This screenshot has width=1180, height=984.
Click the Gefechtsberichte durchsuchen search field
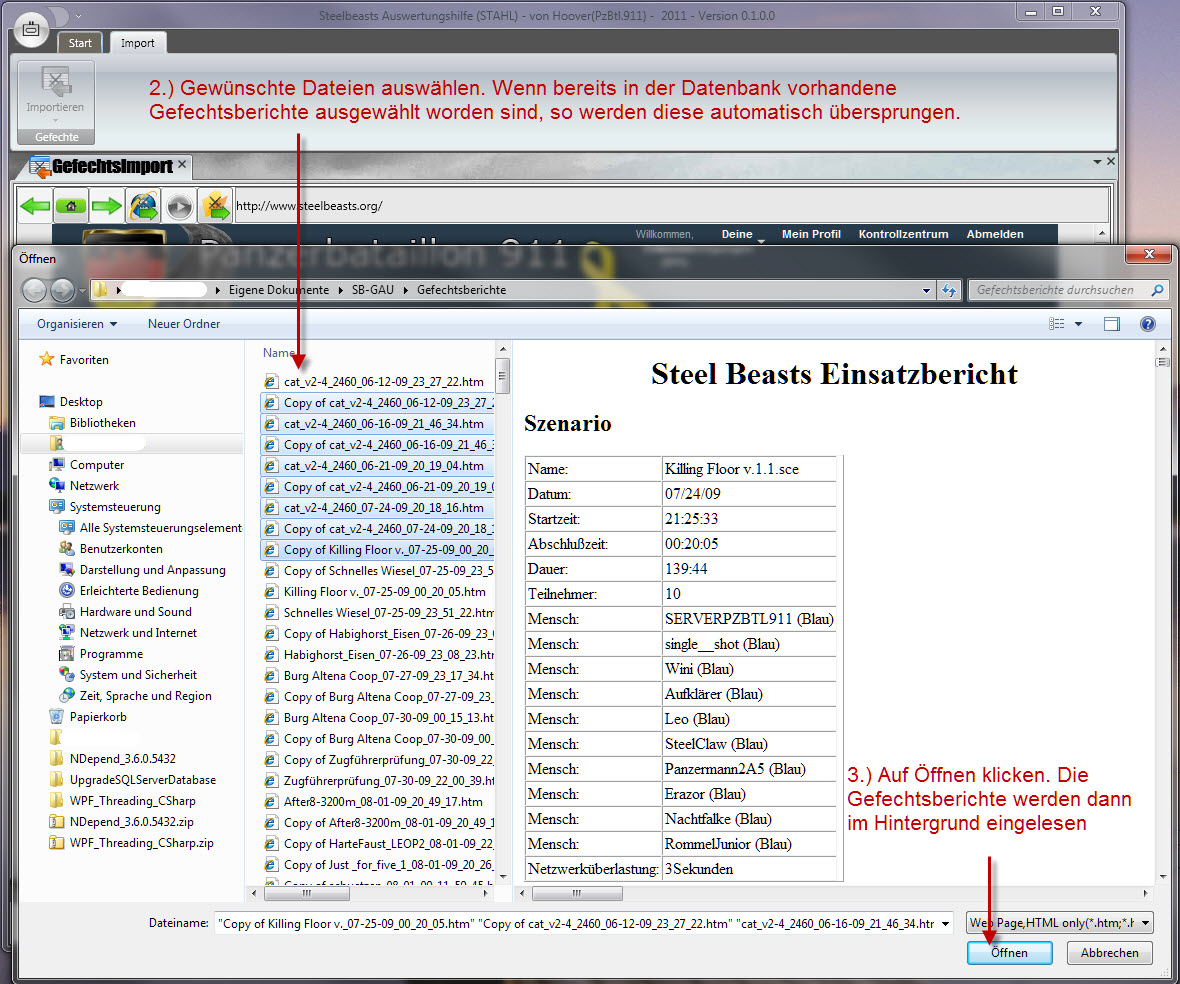tap(1058, 290)
